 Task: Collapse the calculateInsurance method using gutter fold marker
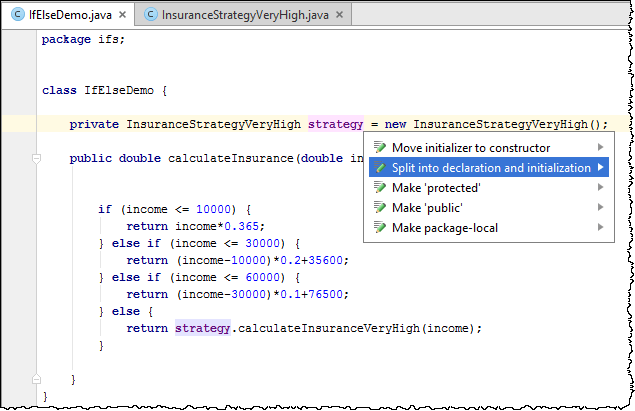[x=34, y=158]
